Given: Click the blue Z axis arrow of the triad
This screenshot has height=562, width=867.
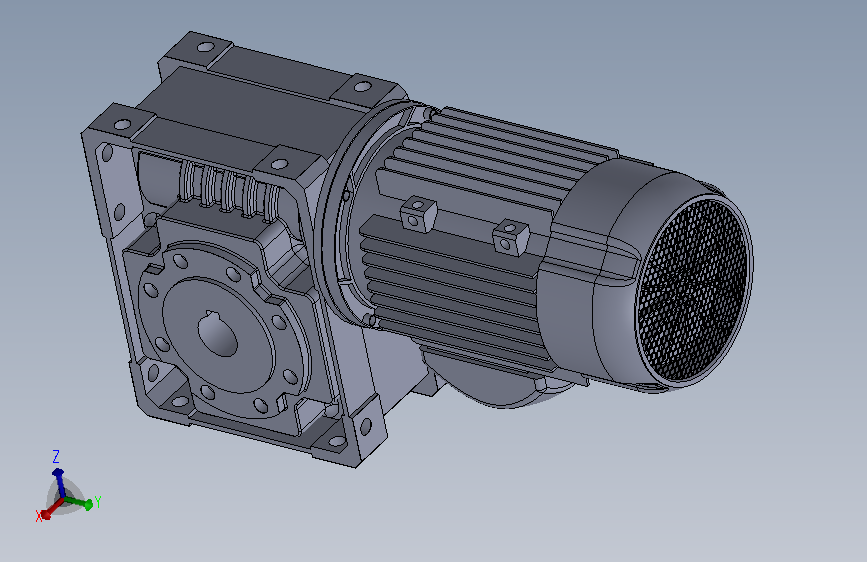Looking at the screenshot, I should coord(59,482).
